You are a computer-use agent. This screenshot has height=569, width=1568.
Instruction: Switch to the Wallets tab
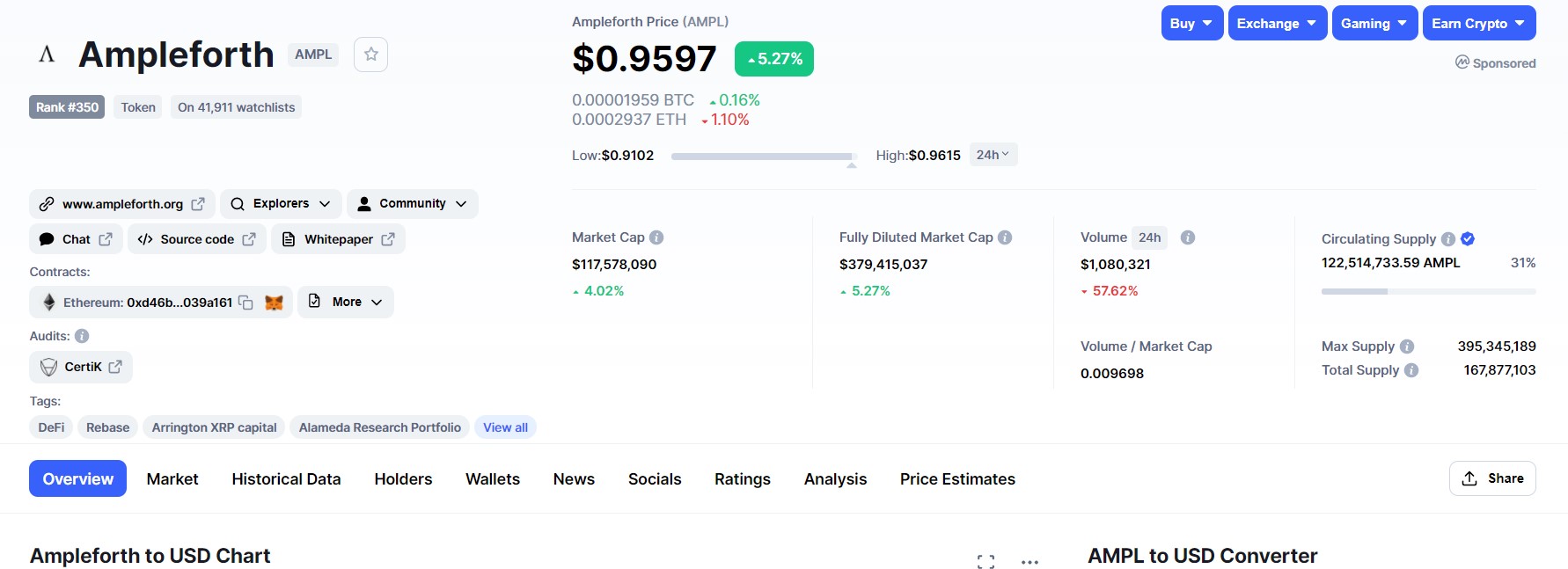coord(493,479)
